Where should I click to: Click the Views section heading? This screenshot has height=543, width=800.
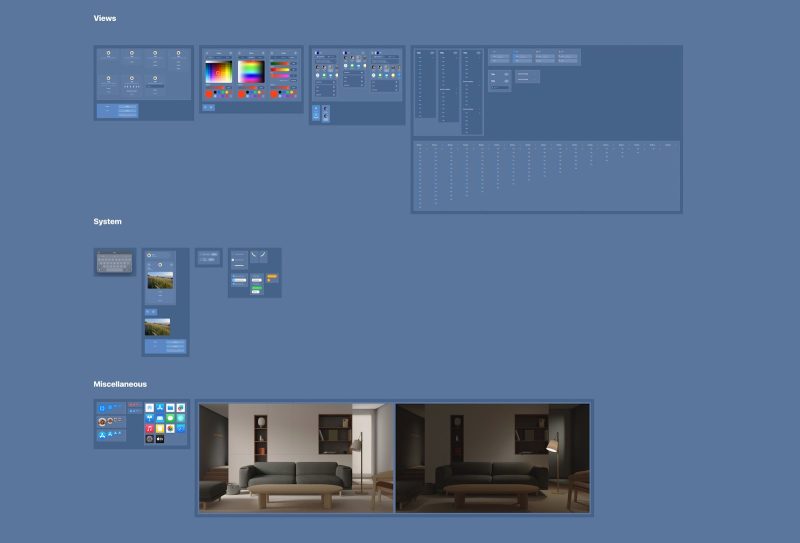[x=105, y=19]
